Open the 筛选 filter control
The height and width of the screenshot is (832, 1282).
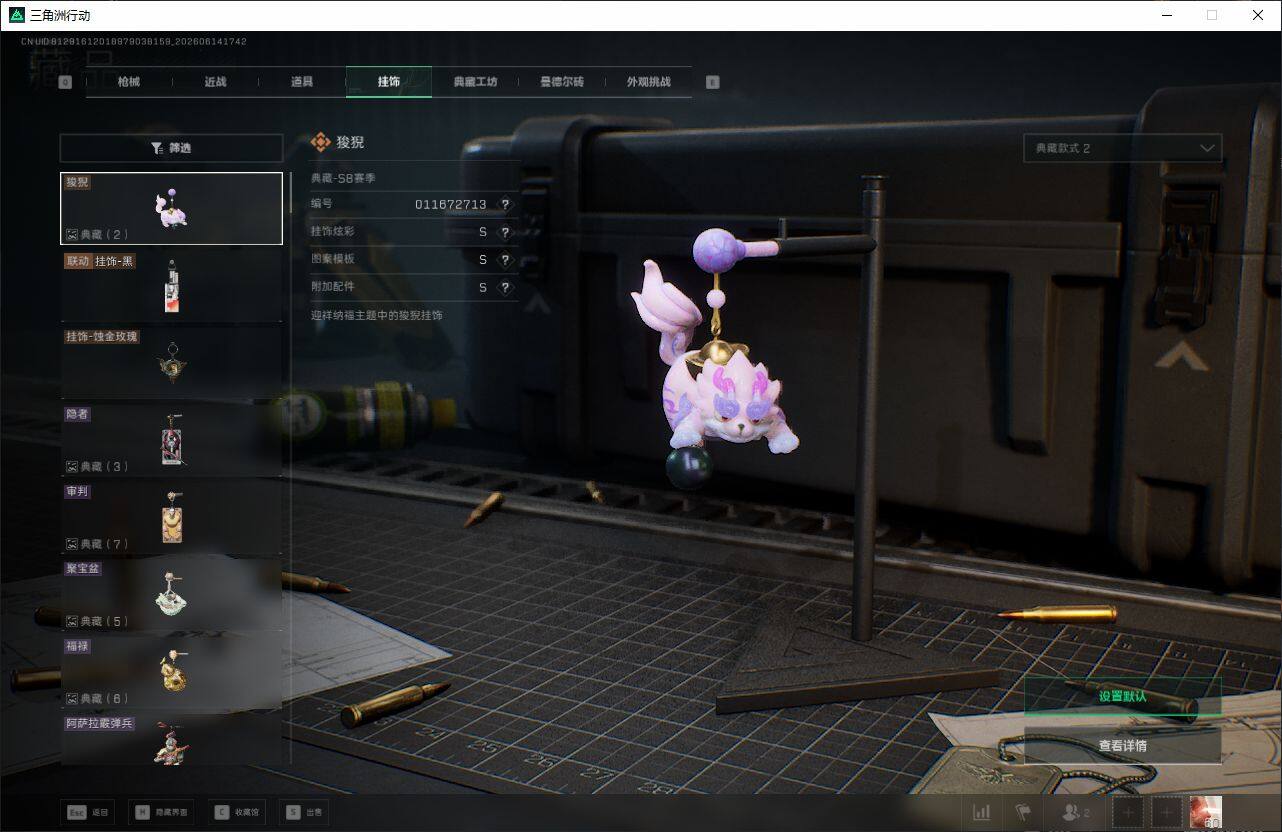click(x=171, y=148)
